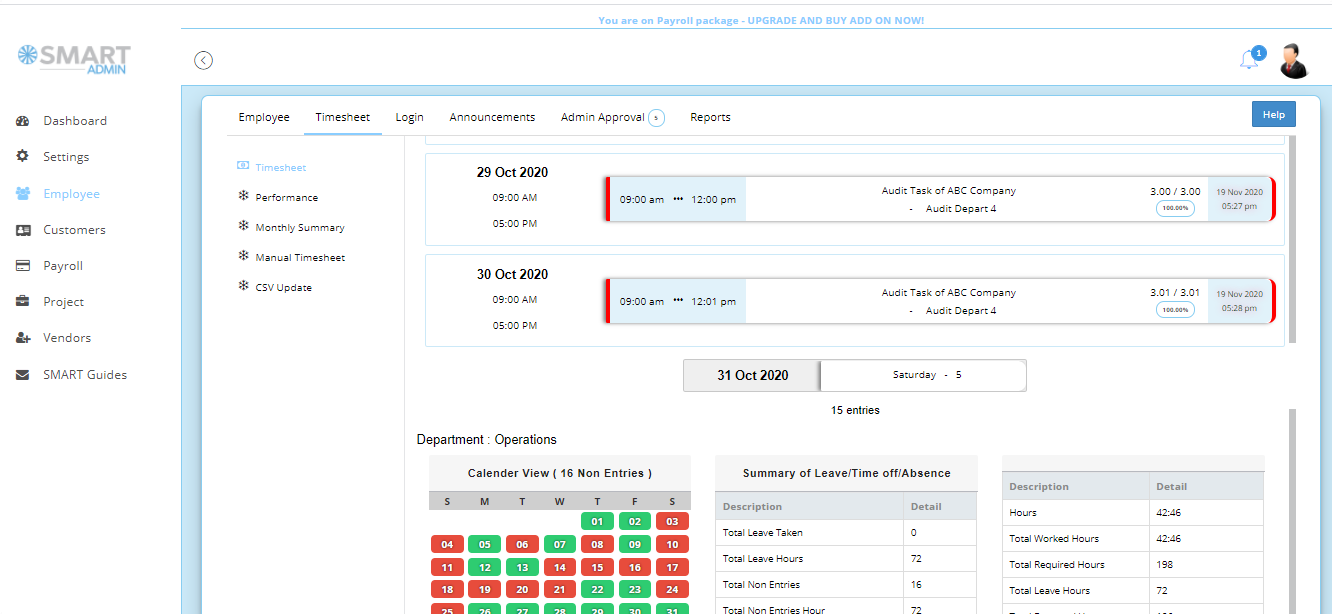Screen dimensions: 1332x614
Task: Click the 100.00% progress badge on 30 Oct
Action: [x=1175, y=309]
